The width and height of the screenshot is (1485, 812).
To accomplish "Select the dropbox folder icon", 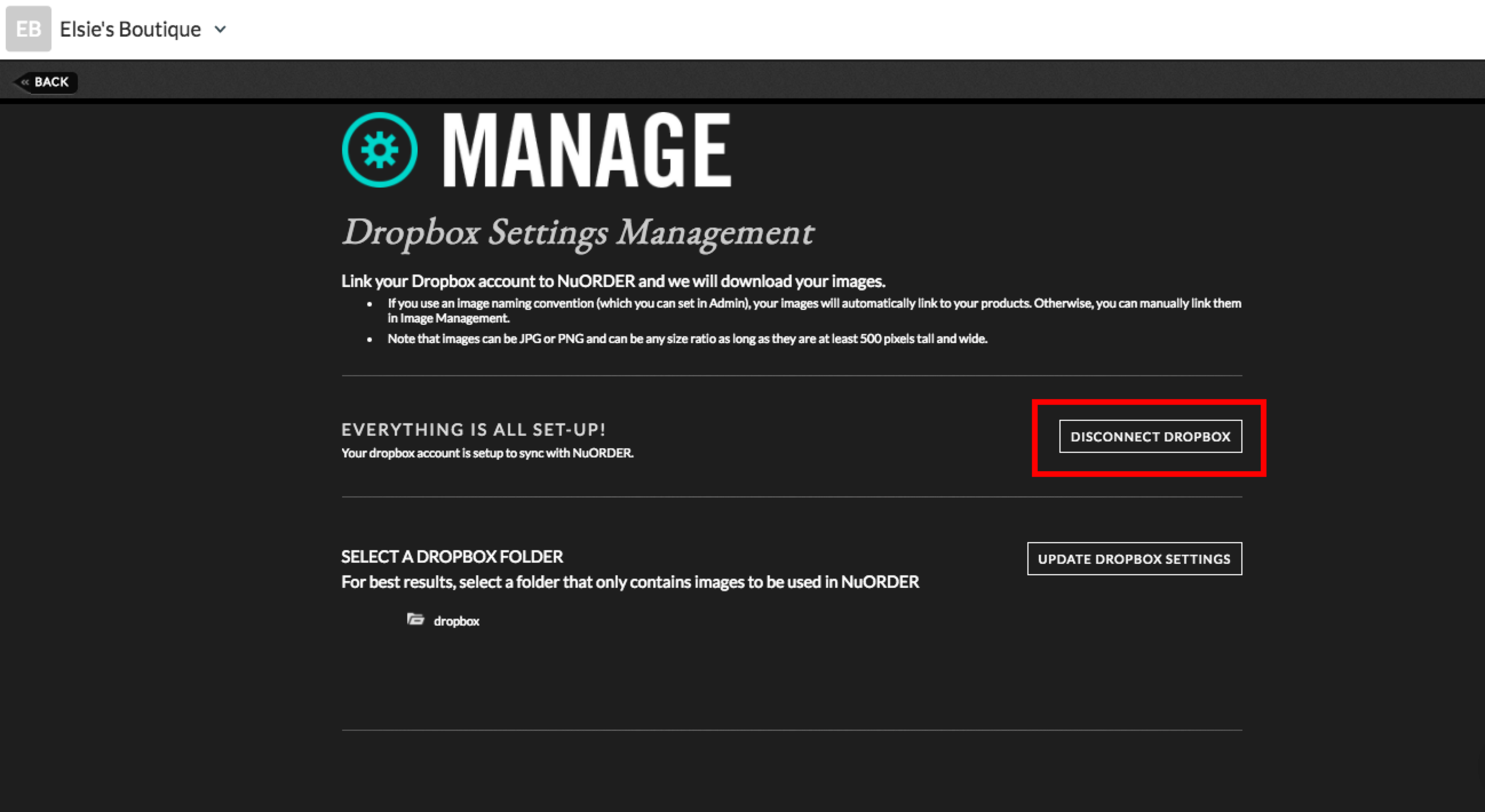I will (415, 619).
